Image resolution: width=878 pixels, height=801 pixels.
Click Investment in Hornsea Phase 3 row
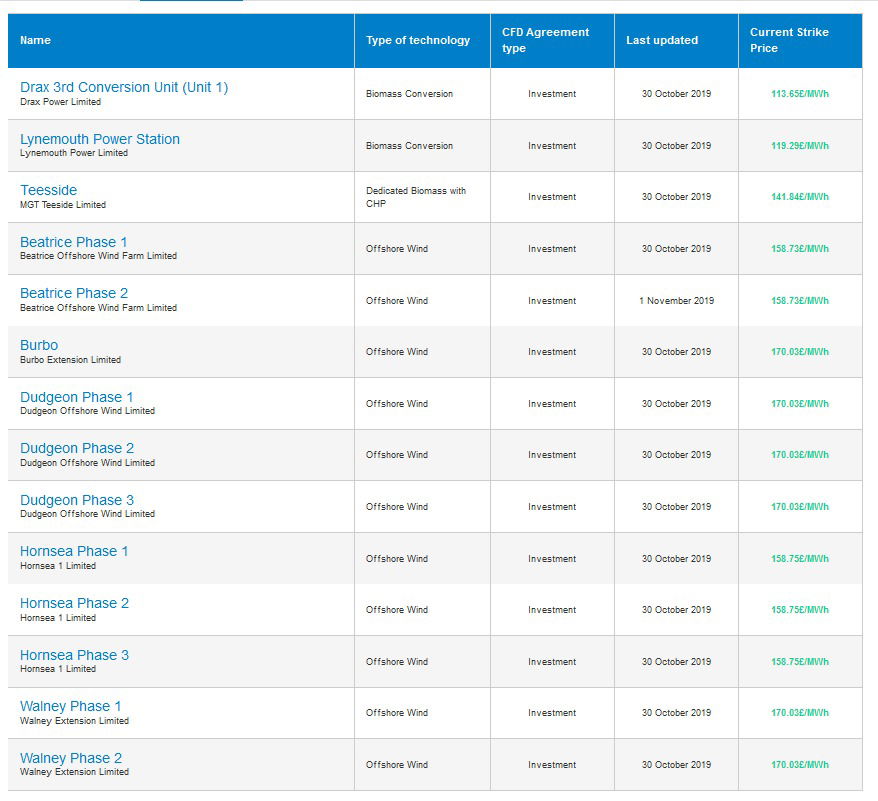coord(552,662)
